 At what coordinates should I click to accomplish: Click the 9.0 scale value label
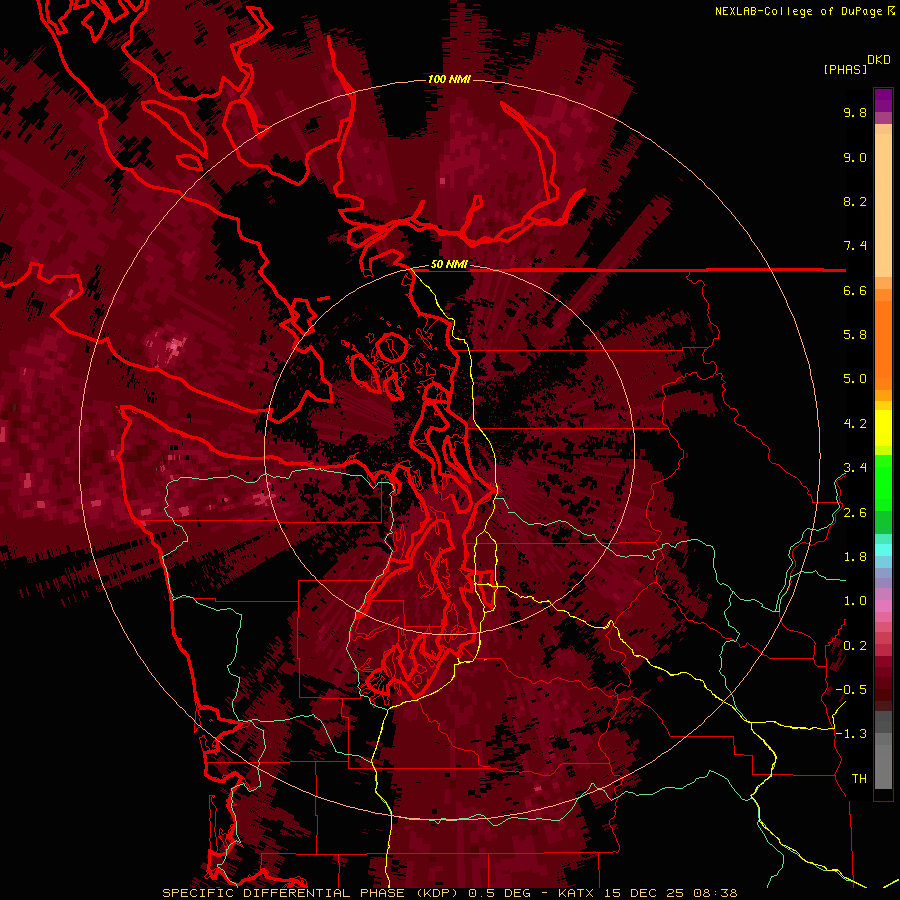click(855, 157)
